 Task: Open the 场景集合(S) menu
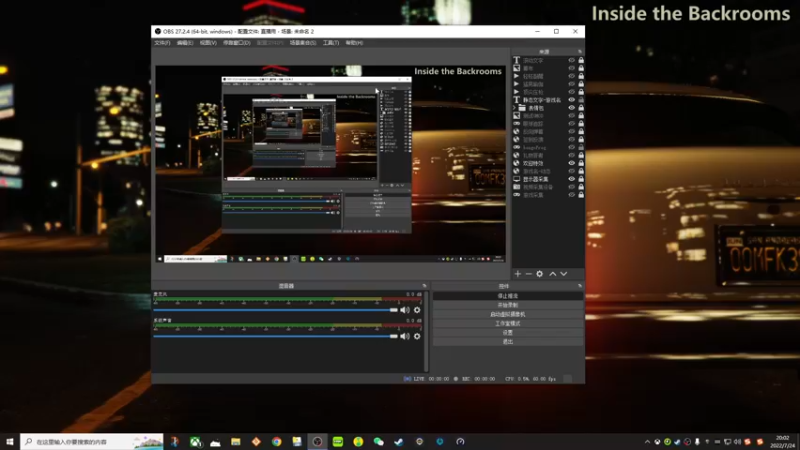pos(303,43)
